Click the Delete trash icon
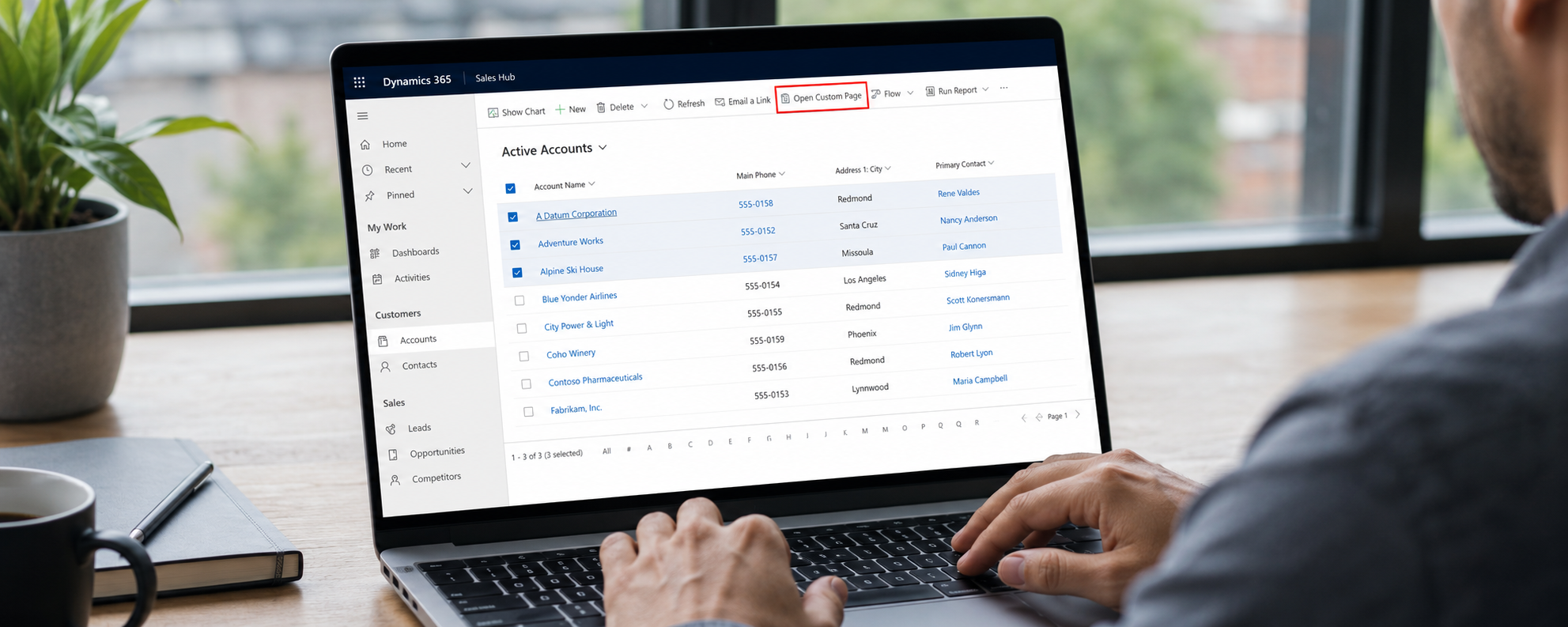Screen dimensions: 1568x627 pyautogui.click(x=601, y=108)
